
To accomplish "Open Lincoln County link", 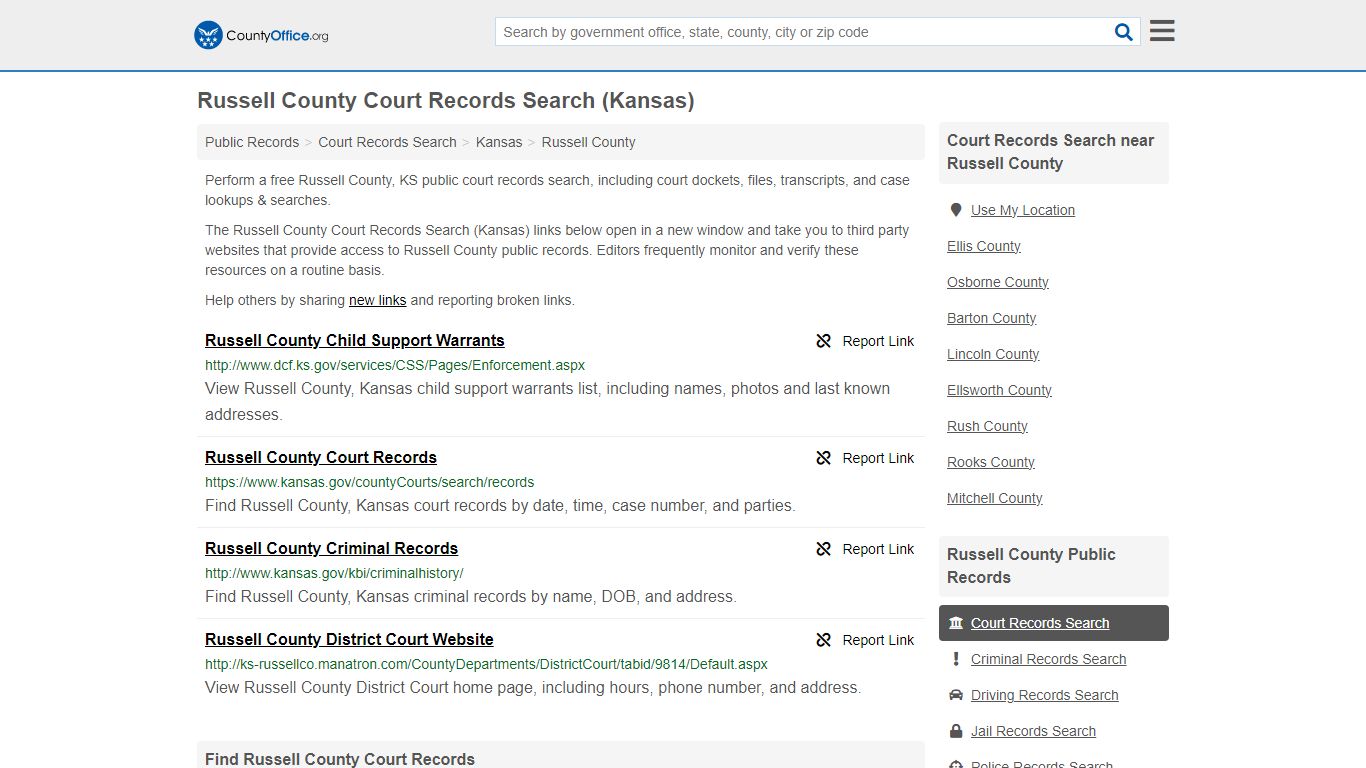I will [x=993, y=354].
